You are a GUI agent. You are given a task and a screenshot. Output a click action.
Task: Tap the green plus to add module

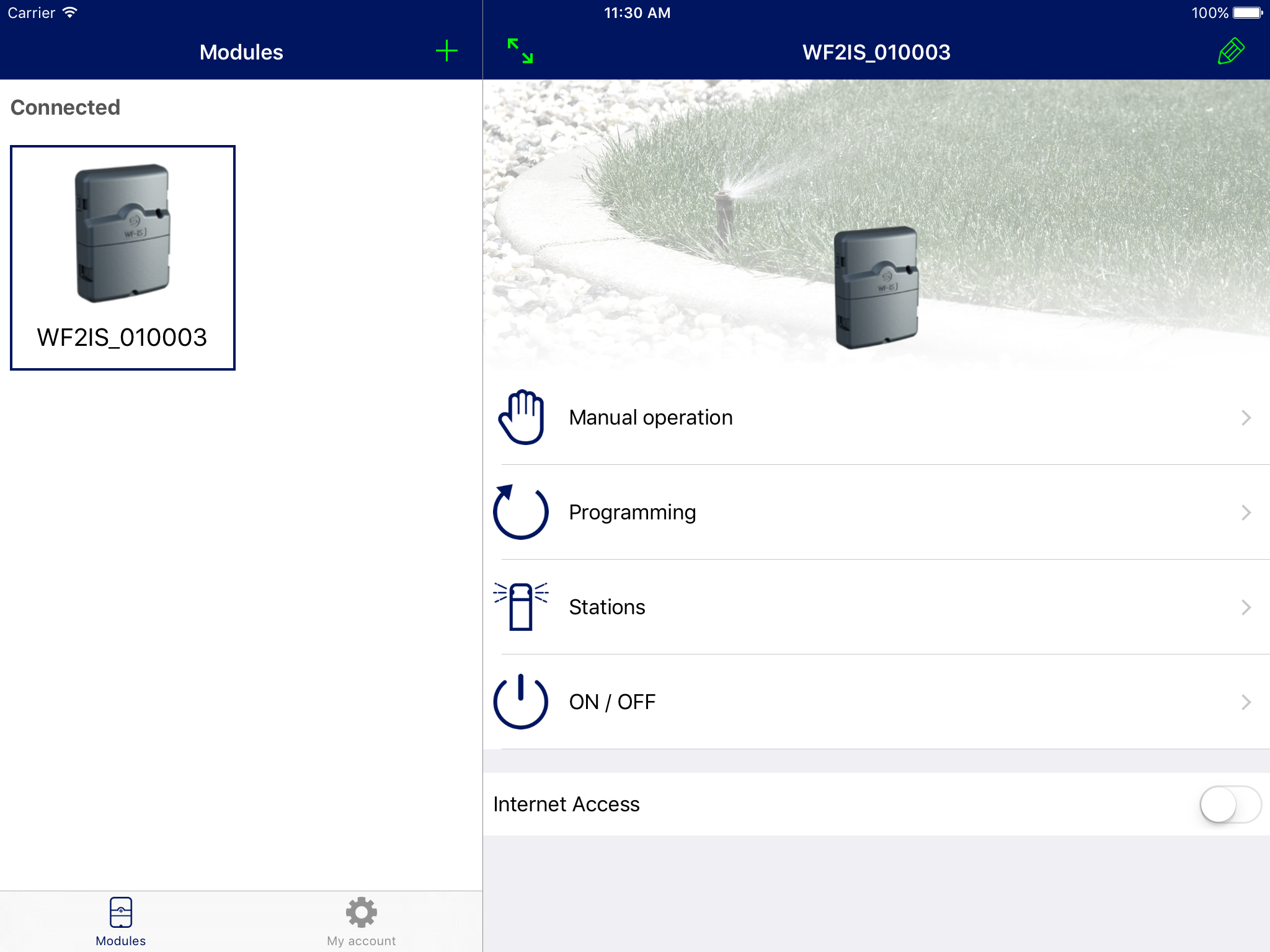tap(446, 51)
